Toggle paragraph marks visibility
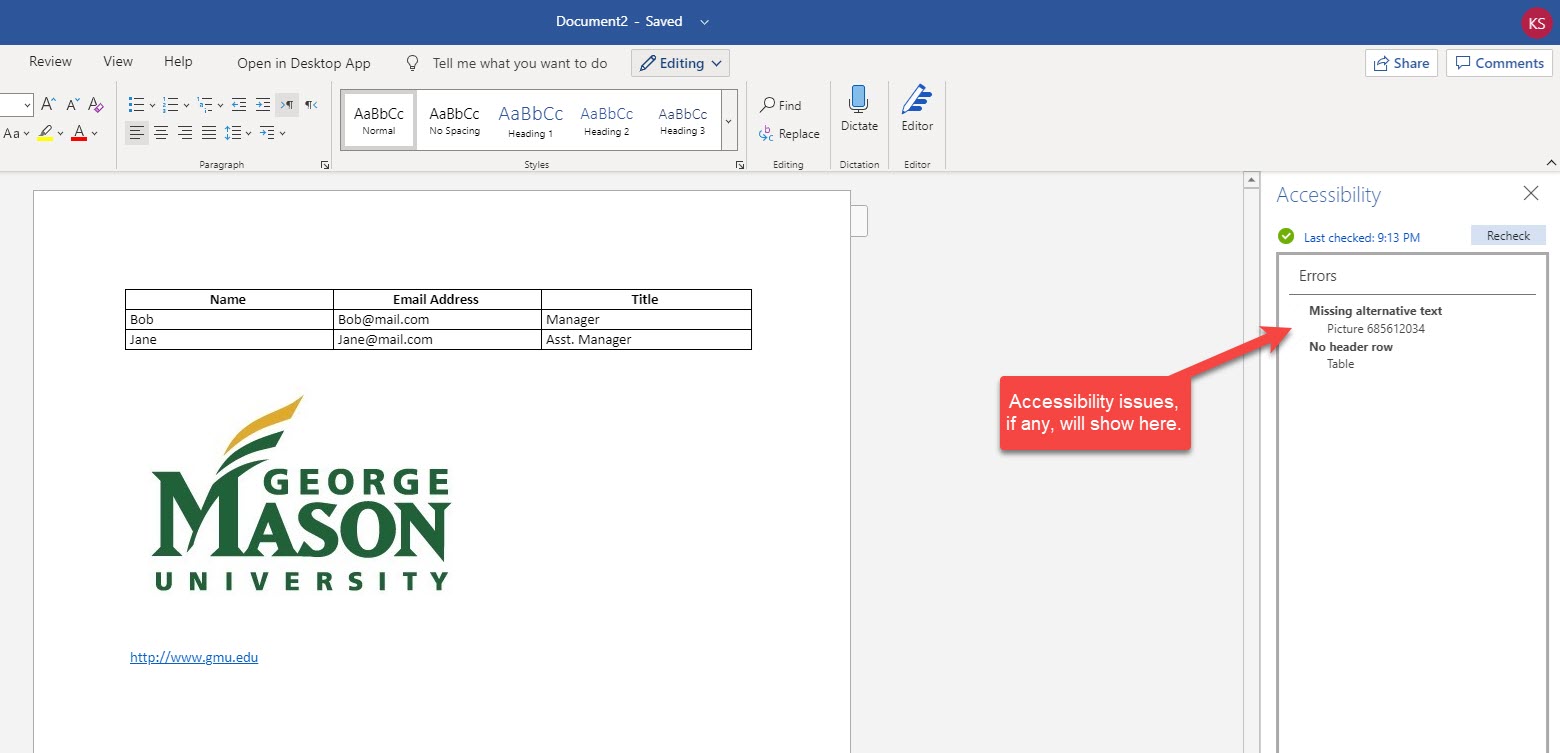Screen dimensions: 1560x753 (310, 103)
